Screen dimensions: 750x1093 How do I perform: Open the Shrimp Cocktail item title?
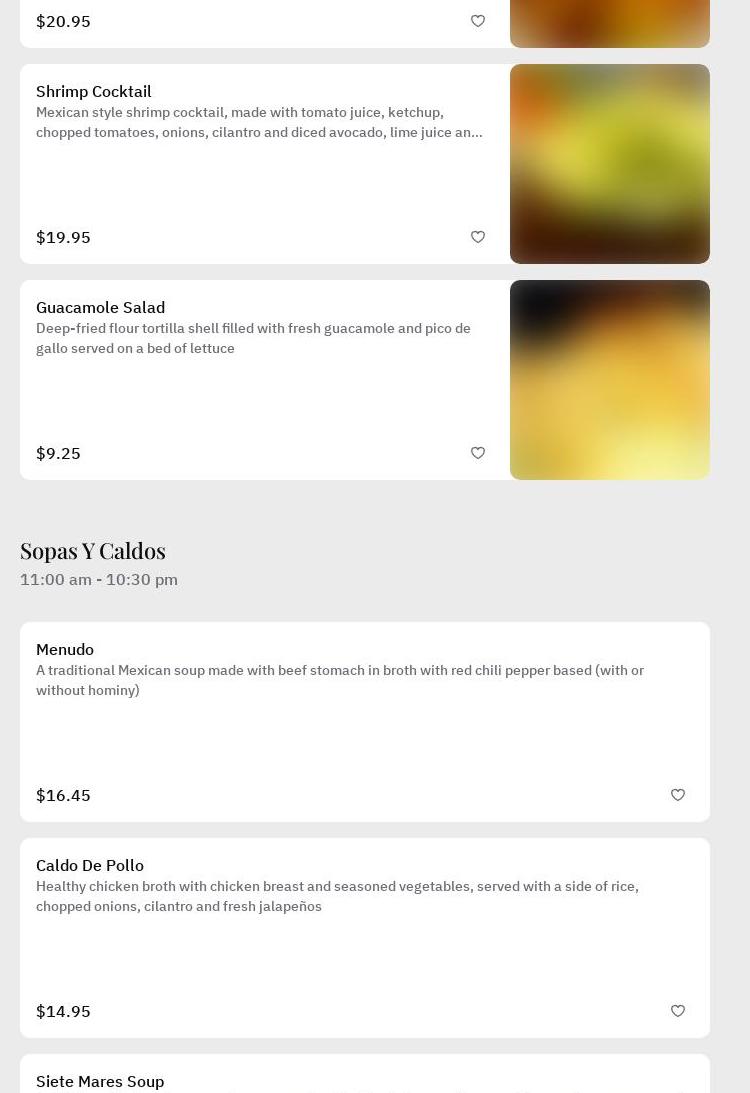point(94,91)
